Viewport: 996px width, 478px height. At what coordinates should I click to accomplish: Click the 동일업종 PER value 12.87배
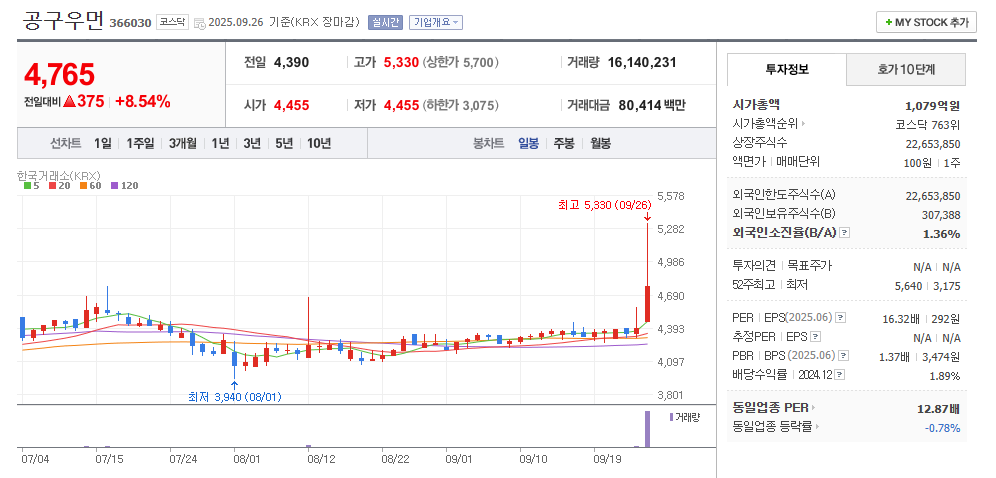click(x=939, y=408)
